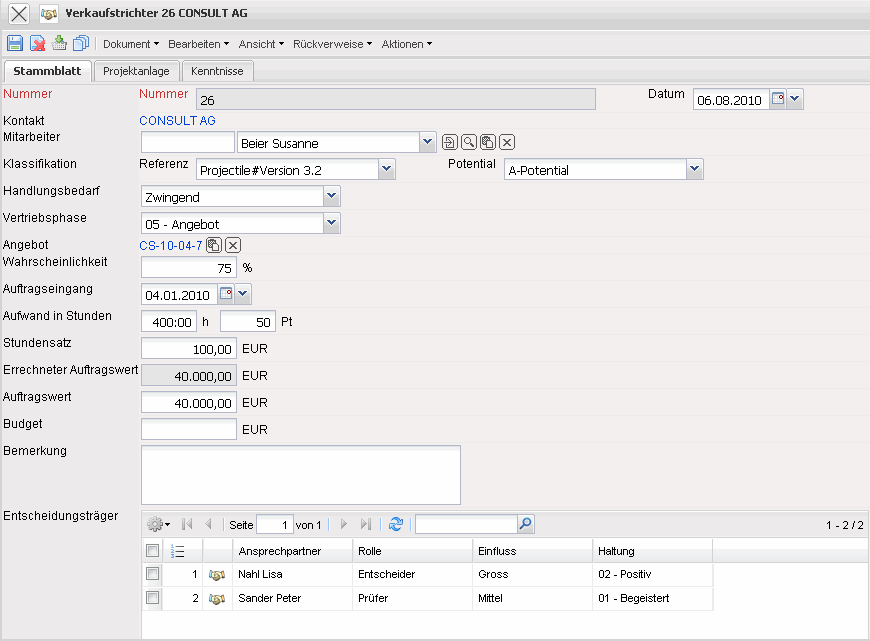Viewport: 870px width, 641px height.
Task: Clear the Mitarbeiter field with X icon
Action: (507, 143)
